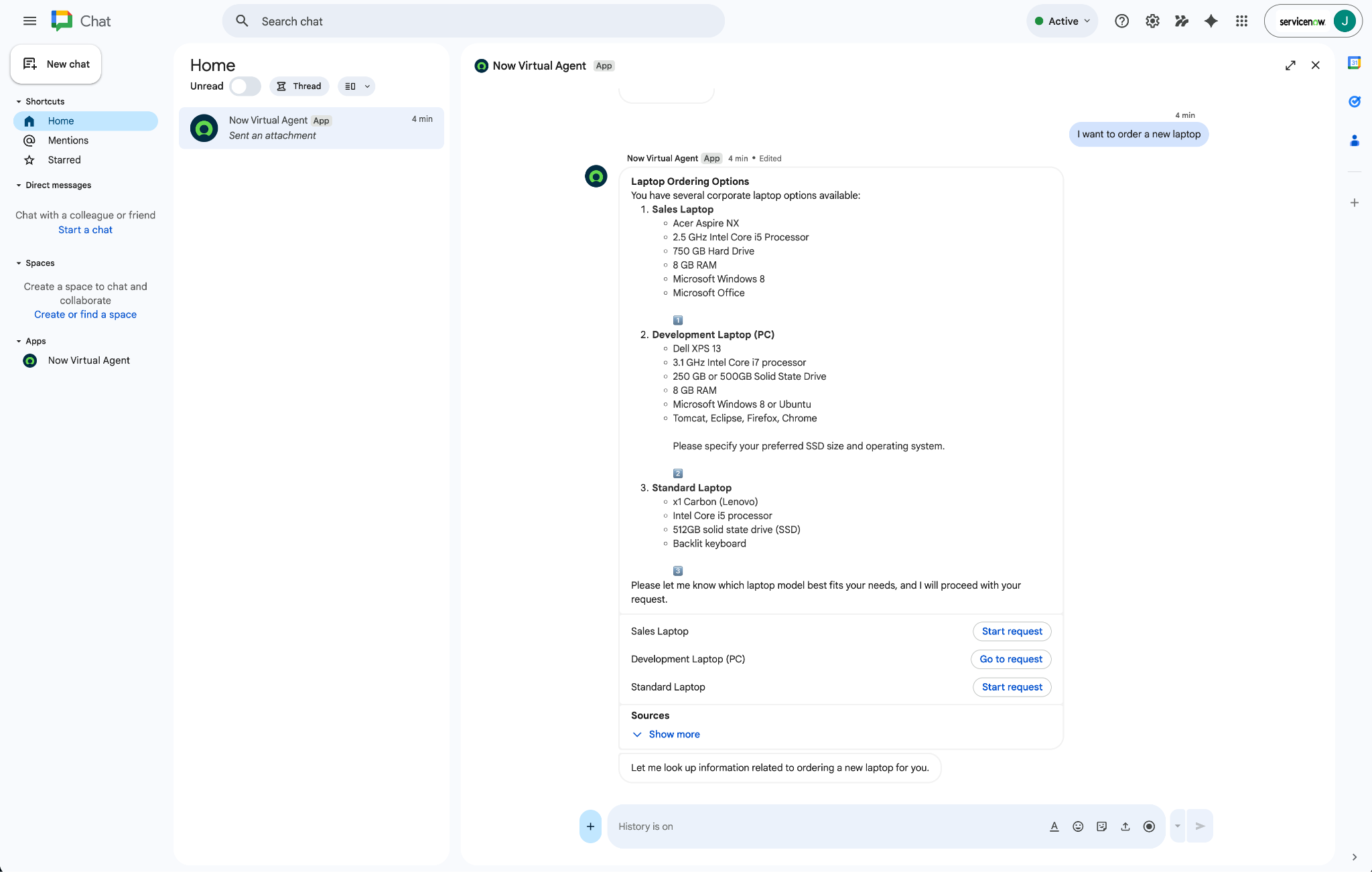Click the Start a chat link

[x=85, y=230]
